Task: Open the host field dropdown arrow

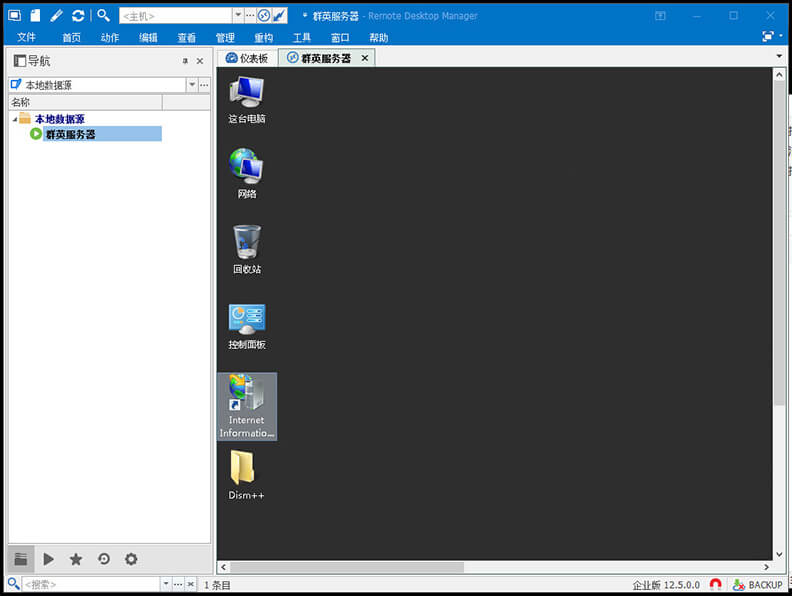Action: tap(238, 16)
